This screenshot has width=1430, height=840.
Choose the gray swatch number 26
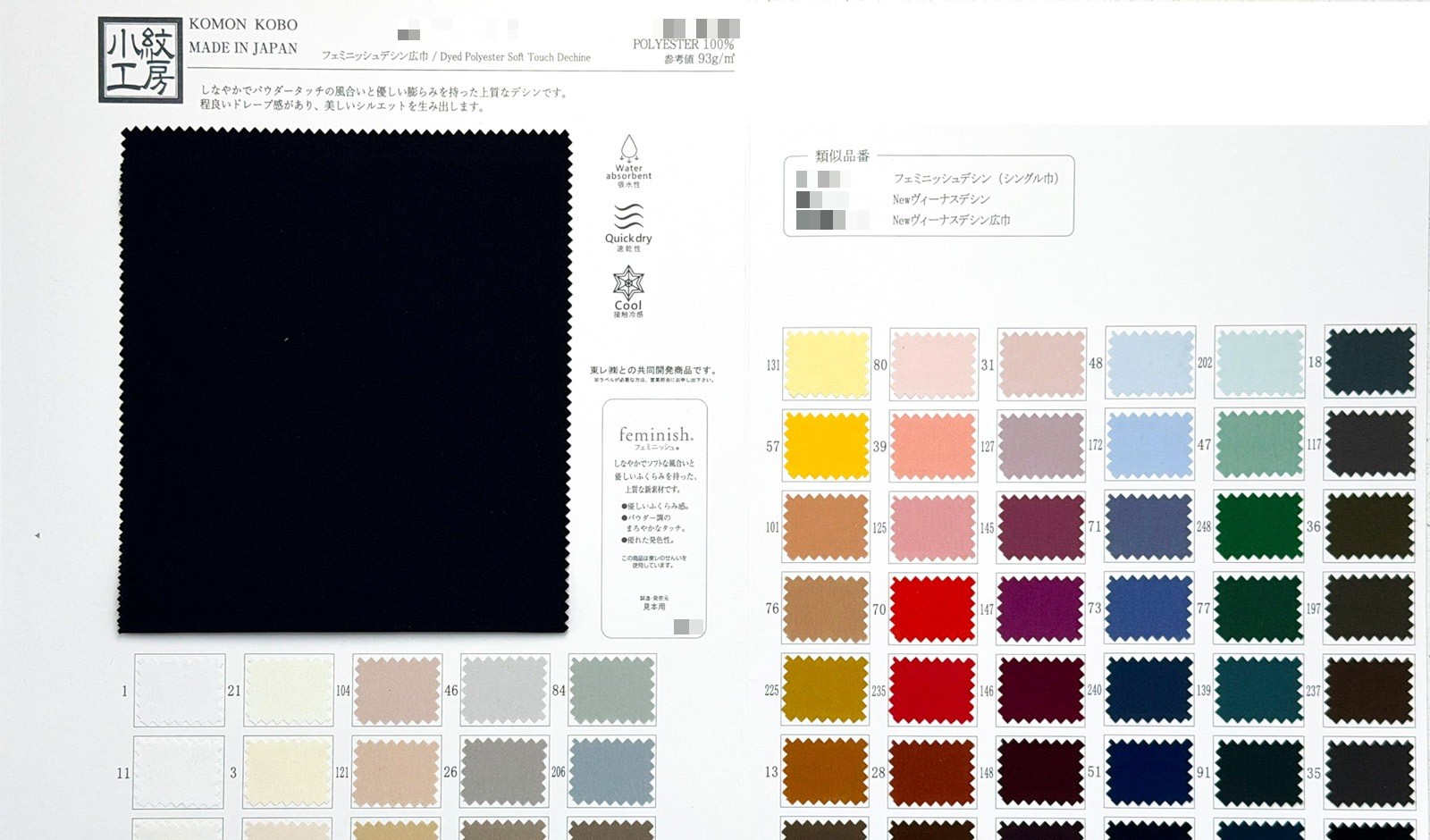pyautogui.click(x=504, y=771)
